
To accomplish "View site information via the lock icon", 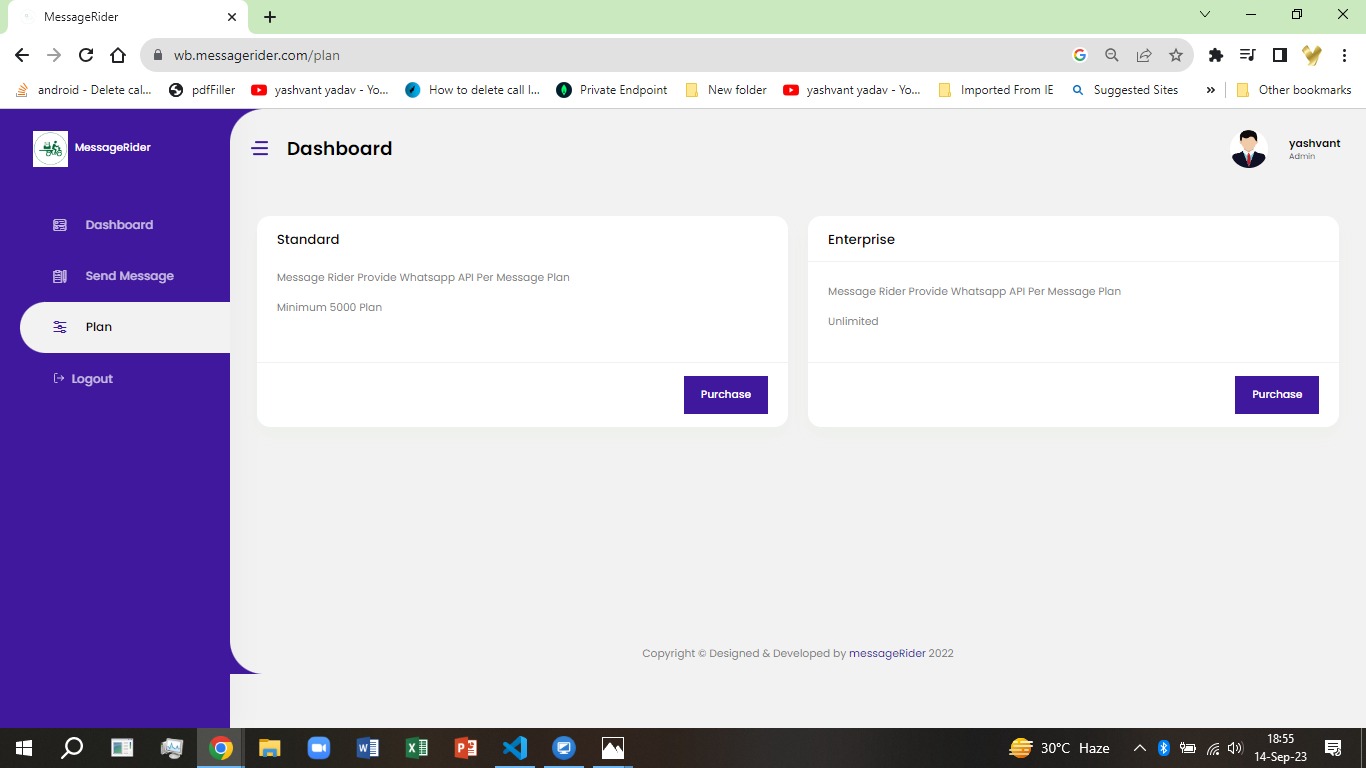I will [157, 55].
